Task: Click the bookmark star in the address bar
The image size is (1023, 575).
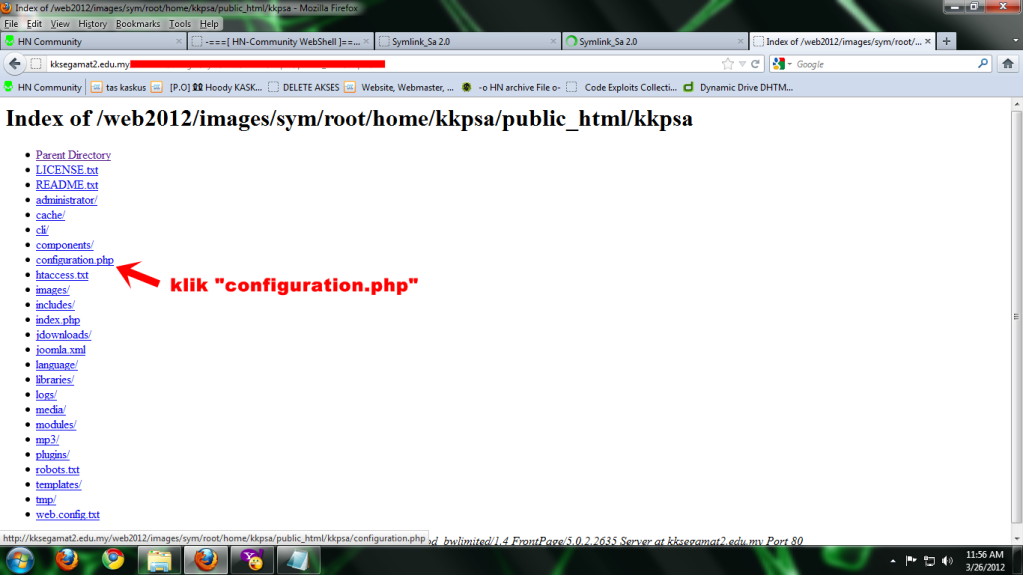Action: 728,64
